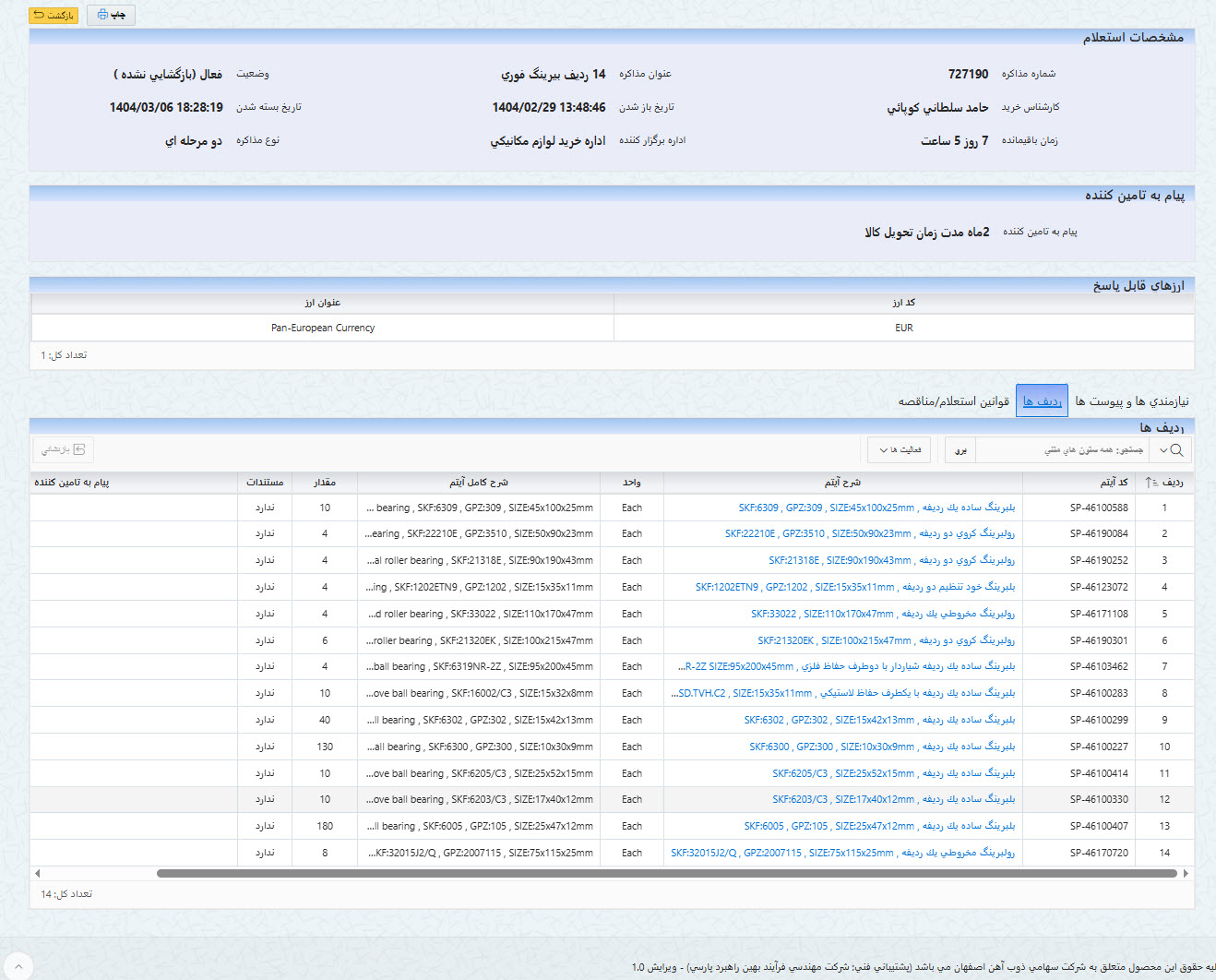
Task: Click the scroll-to-top chevron in the bottom corner
Action: [x=18, y=965]
